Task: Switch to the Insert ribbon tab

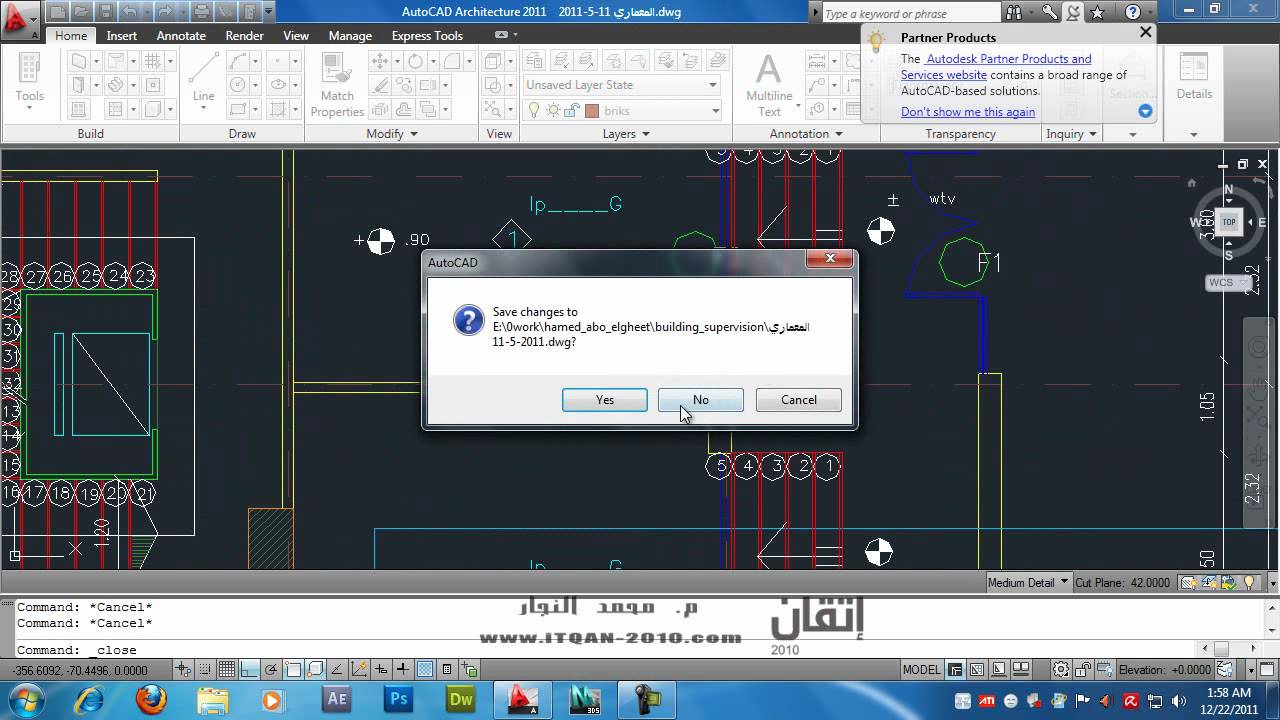Action: (122, 35)
